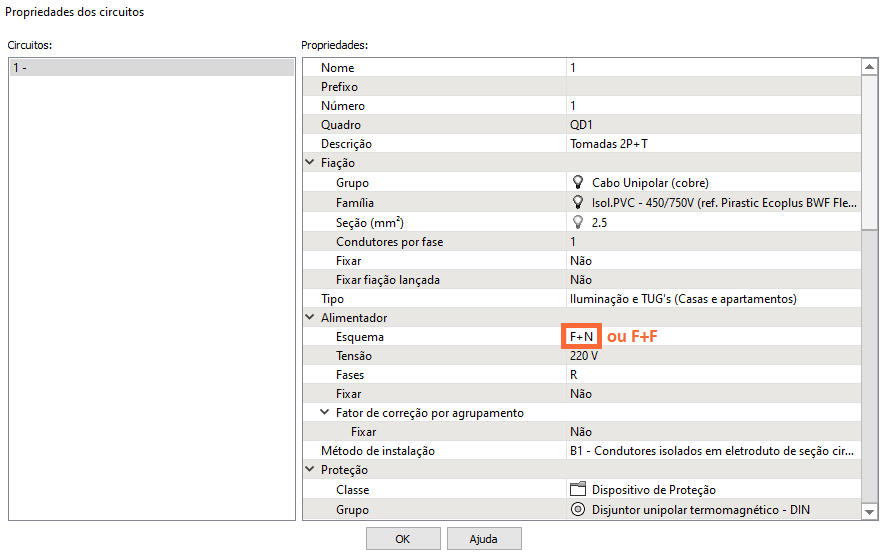Collapse the Alimentador section
Screen dimensions: 886x558
(x=309, y=318)
